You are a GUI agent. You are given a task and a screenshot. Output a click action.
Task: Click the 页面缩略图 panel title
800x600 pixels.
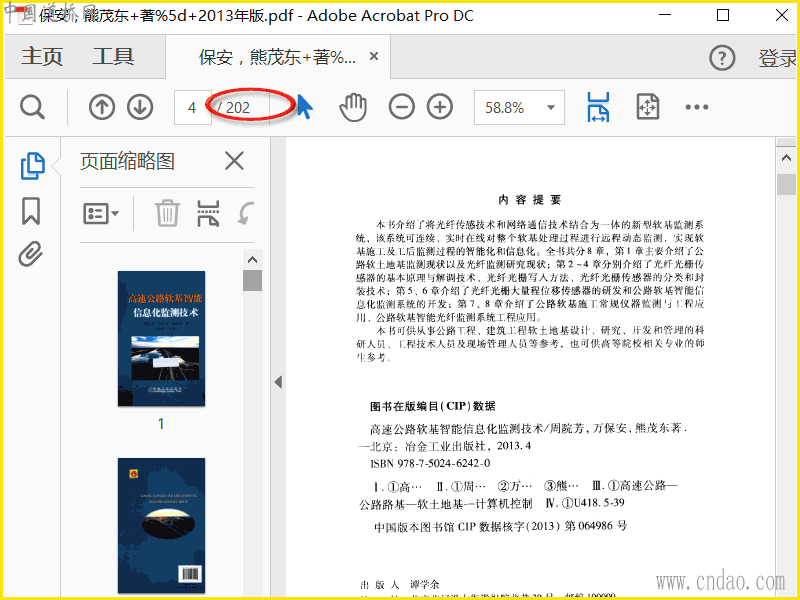coord(128,161)
